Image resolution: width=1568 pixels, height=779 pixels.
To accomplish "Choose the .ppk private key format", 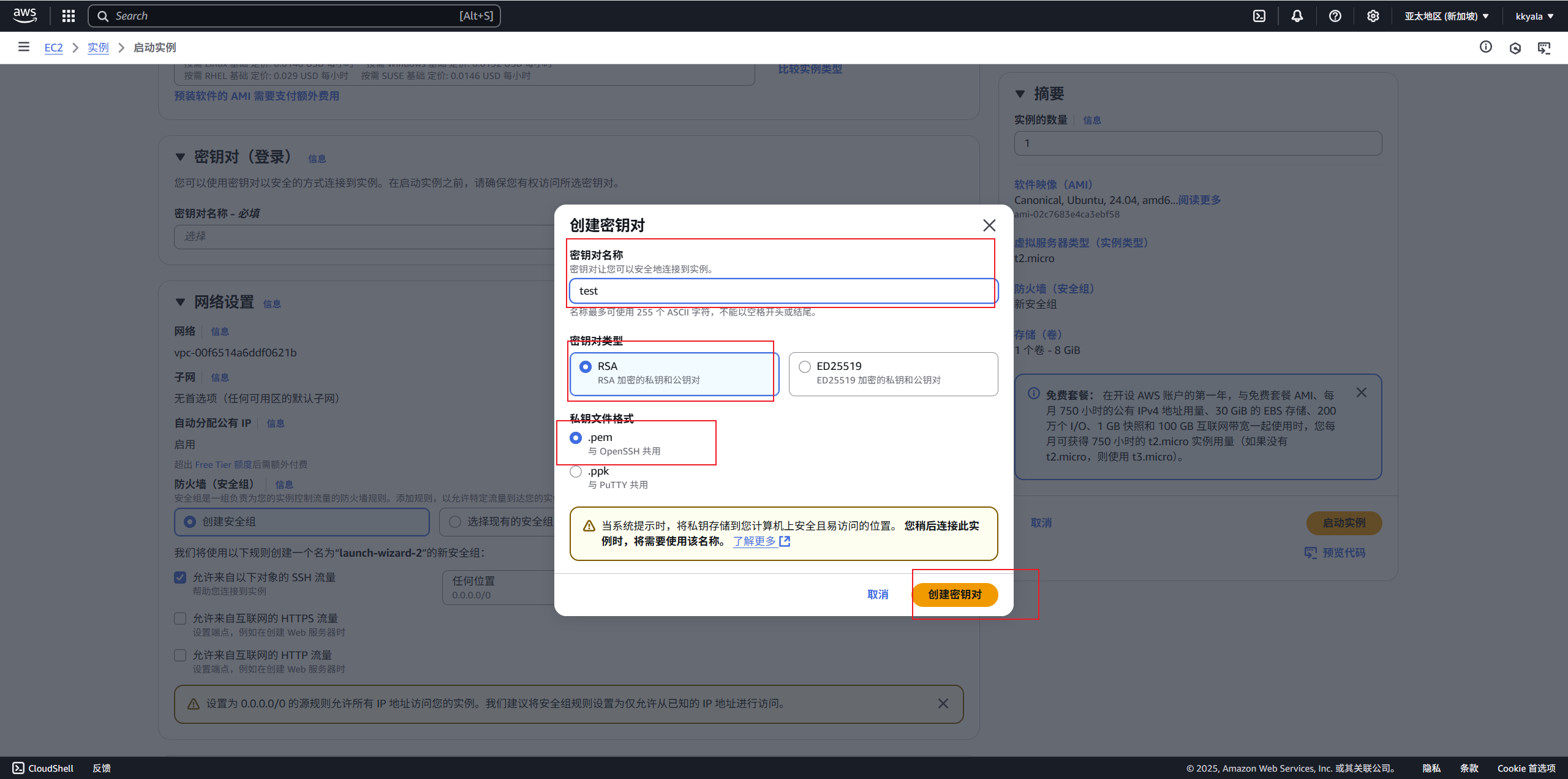I will 576,472.
